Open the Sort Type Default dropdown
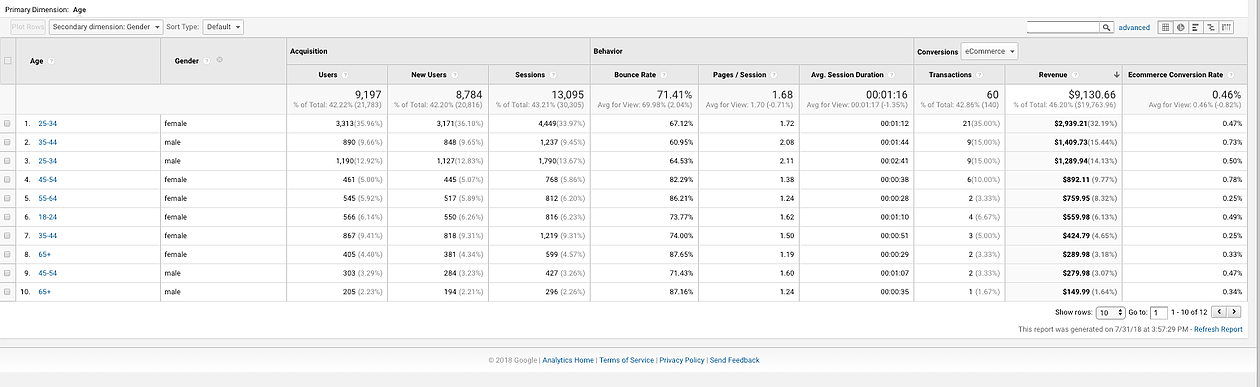This screenshot has width=1260, height=387. point(223,27)
